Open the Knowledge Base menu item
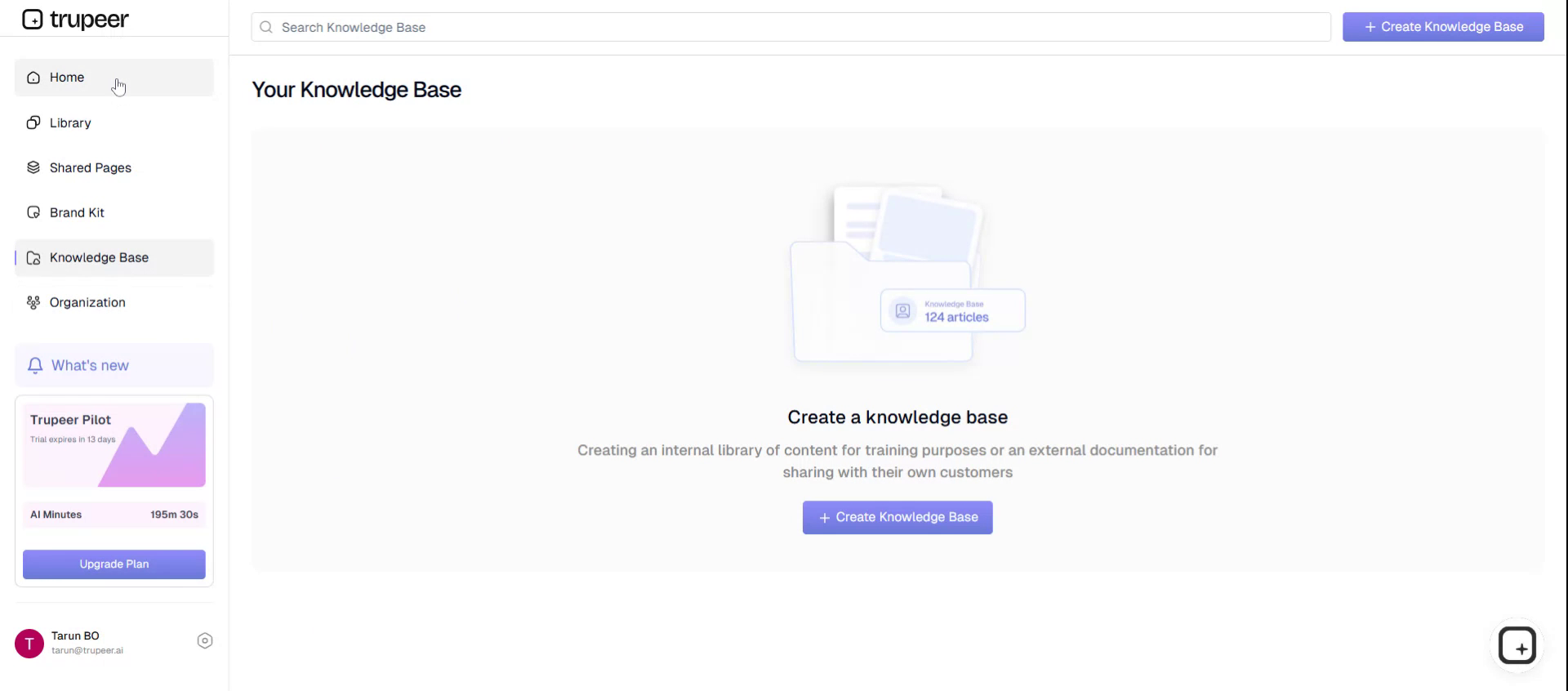 click(x=99, y=257)
